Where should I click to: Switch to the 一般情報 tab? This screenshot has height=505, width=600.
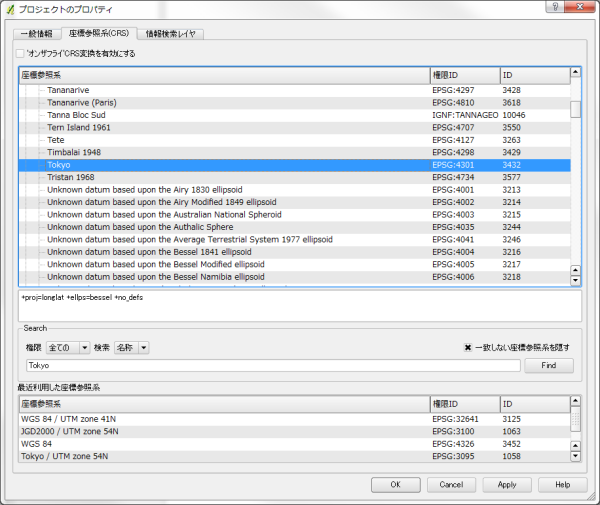37,34
